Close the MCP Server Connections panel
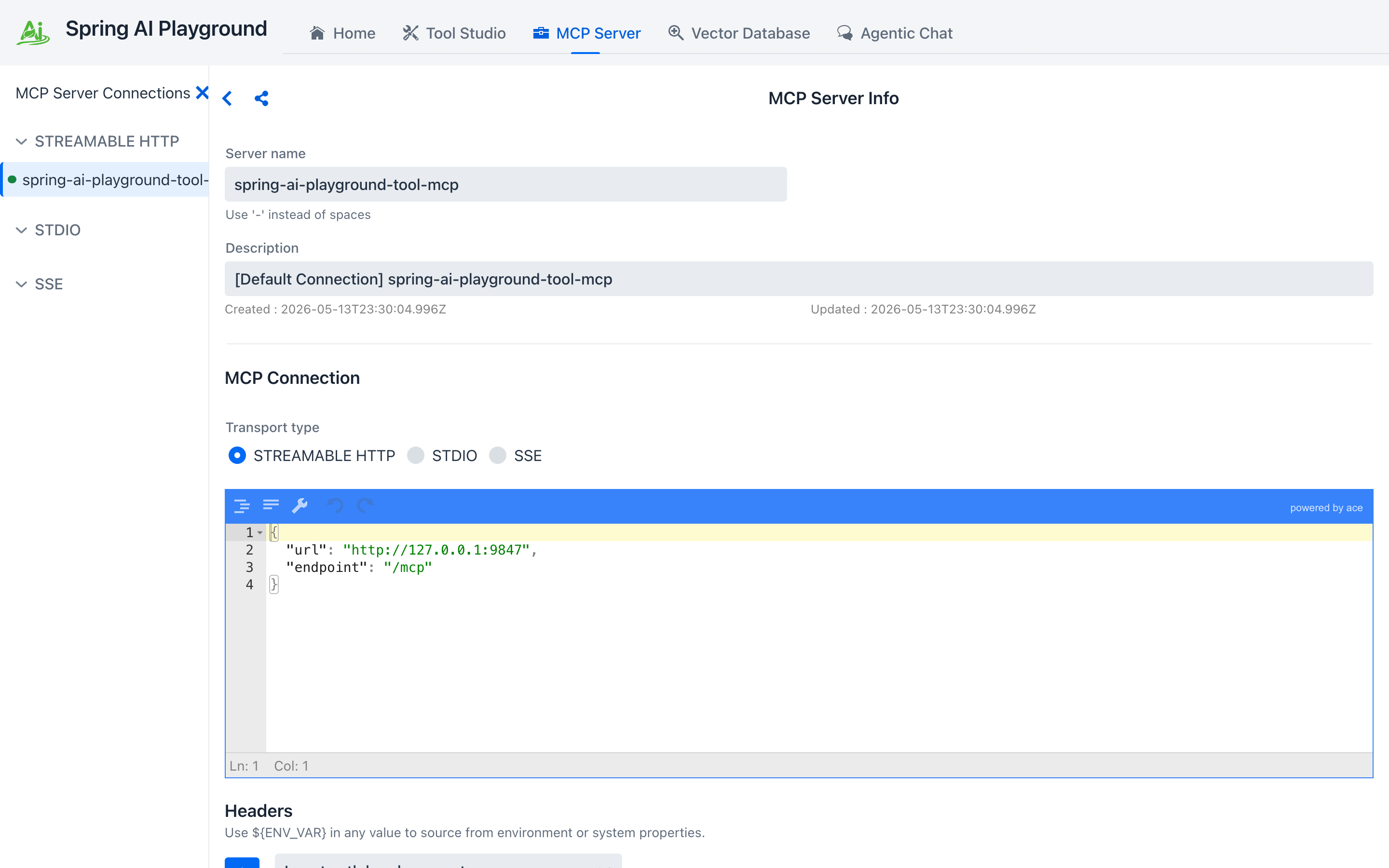Image resolution: width=1389 pixels, height=868 pixels. (x=202, y=93)
